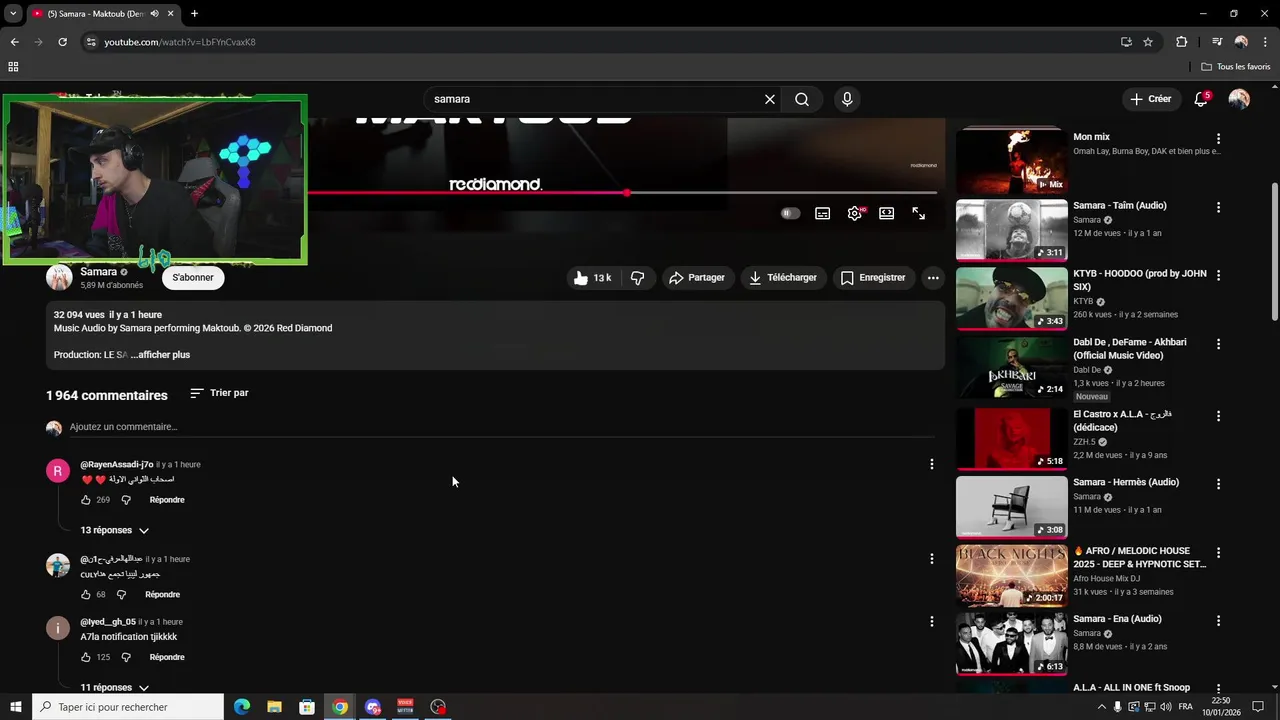Expand the description with ...afficher plus
1280x720 pixels.
click(160, 355)
